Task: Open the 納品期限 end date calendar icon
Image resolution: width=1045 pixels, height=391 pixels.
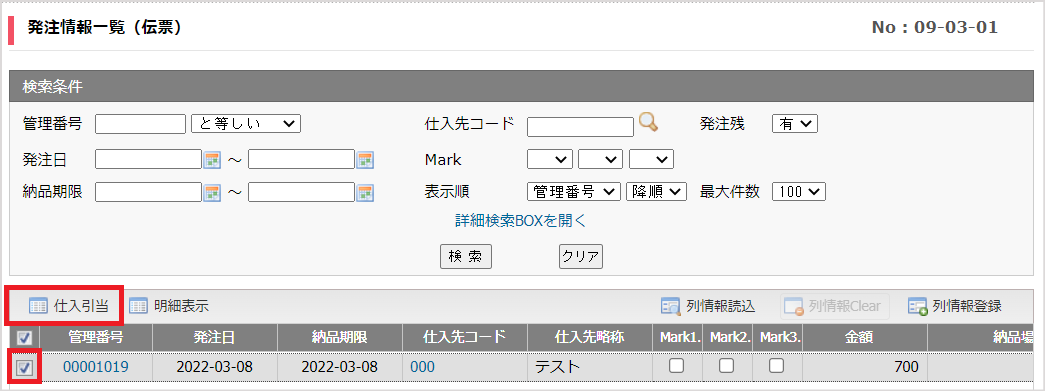Action: click(x=365, y=193)
